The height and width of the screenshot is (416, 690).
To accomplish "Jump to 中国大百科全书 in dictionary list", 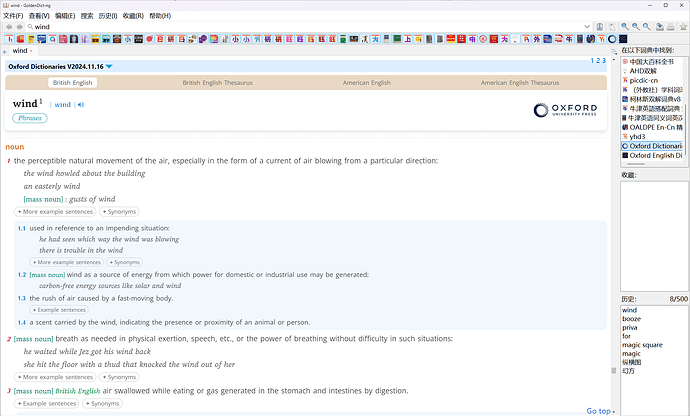I will click(x=652, y=62).
